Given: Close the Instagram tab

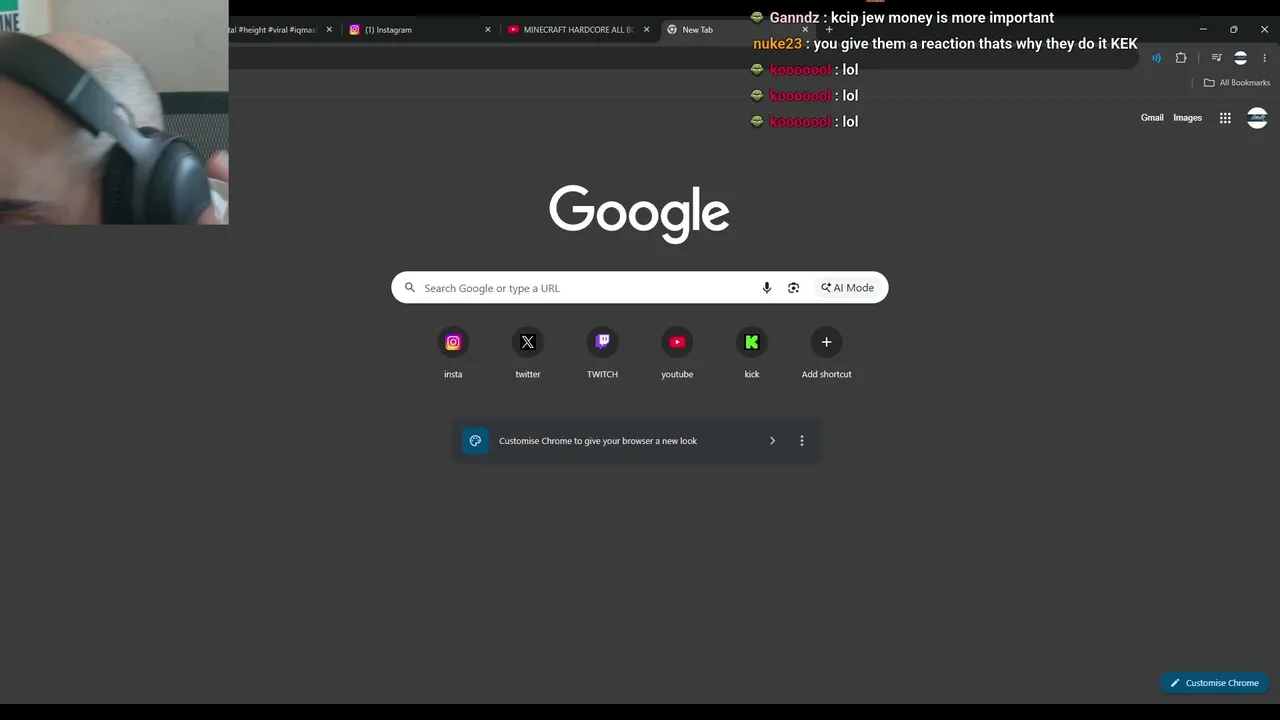Looking at the screenshot, I should [488, 30].
